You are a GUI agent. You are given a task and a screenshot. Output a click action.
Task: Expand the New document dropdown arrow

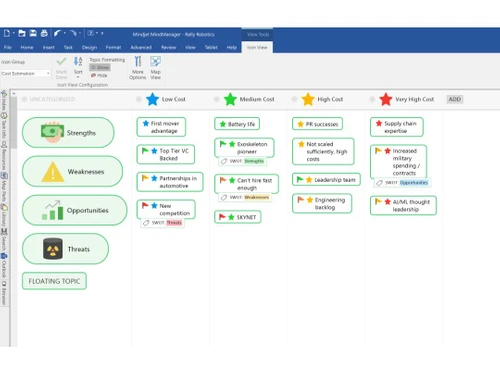(14, 33)
